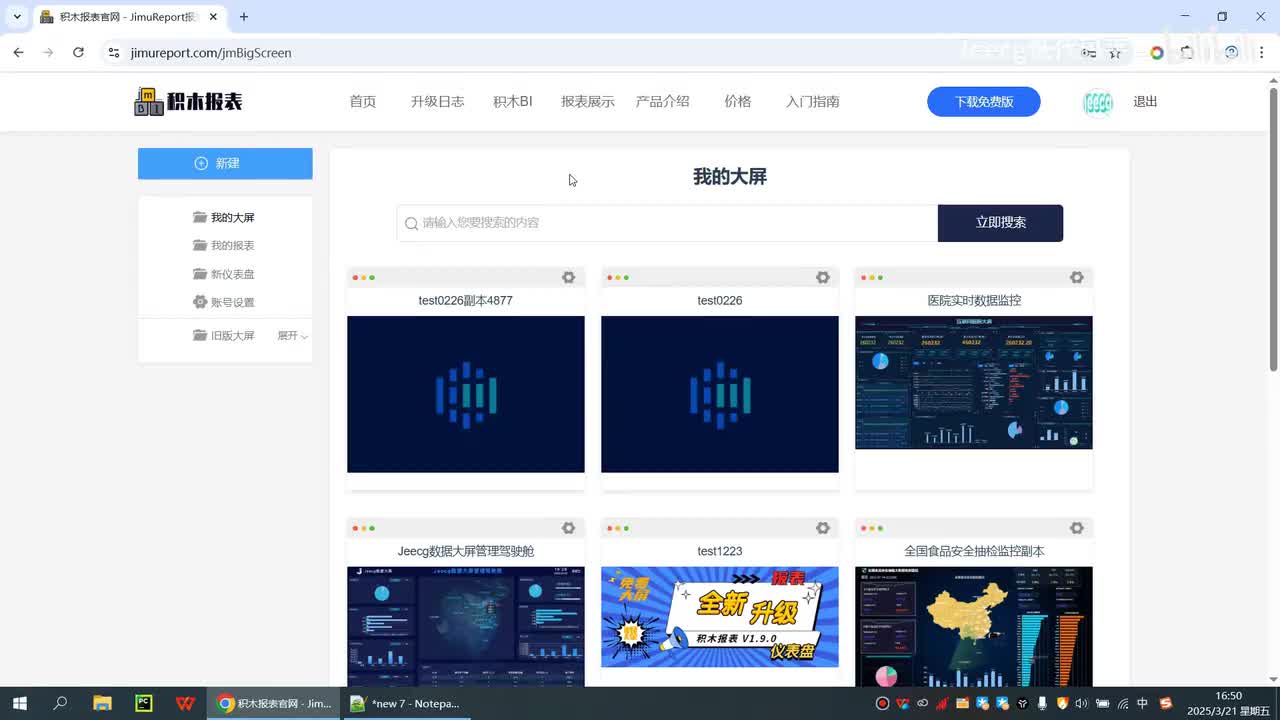Open the browser extensions puzzle icon
Screen dimensions: 1280x720
1187,52
